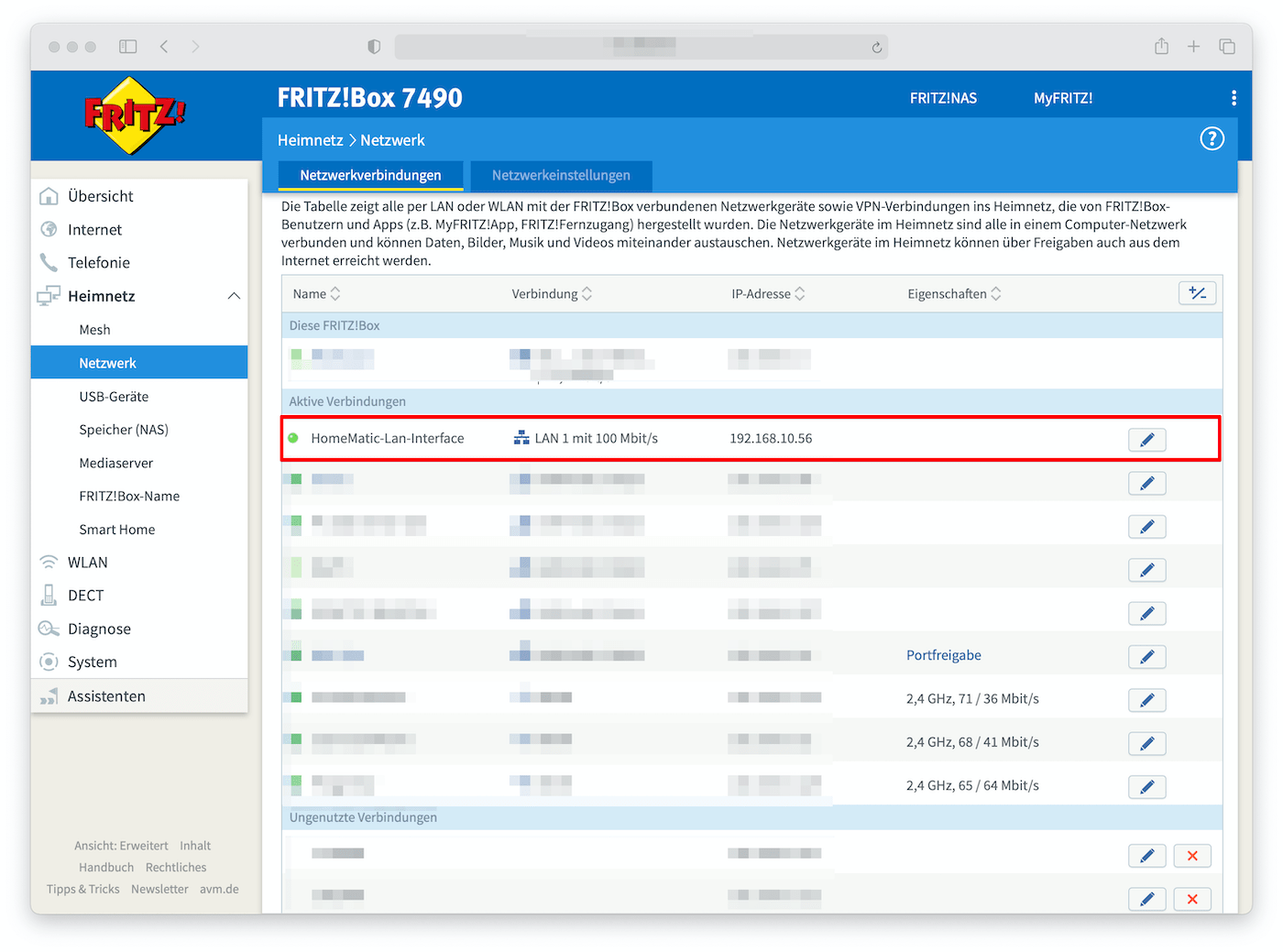Click the Heimnetz breadcrumb
This screenshot has height=952, width=1283.
pos(310,140)
